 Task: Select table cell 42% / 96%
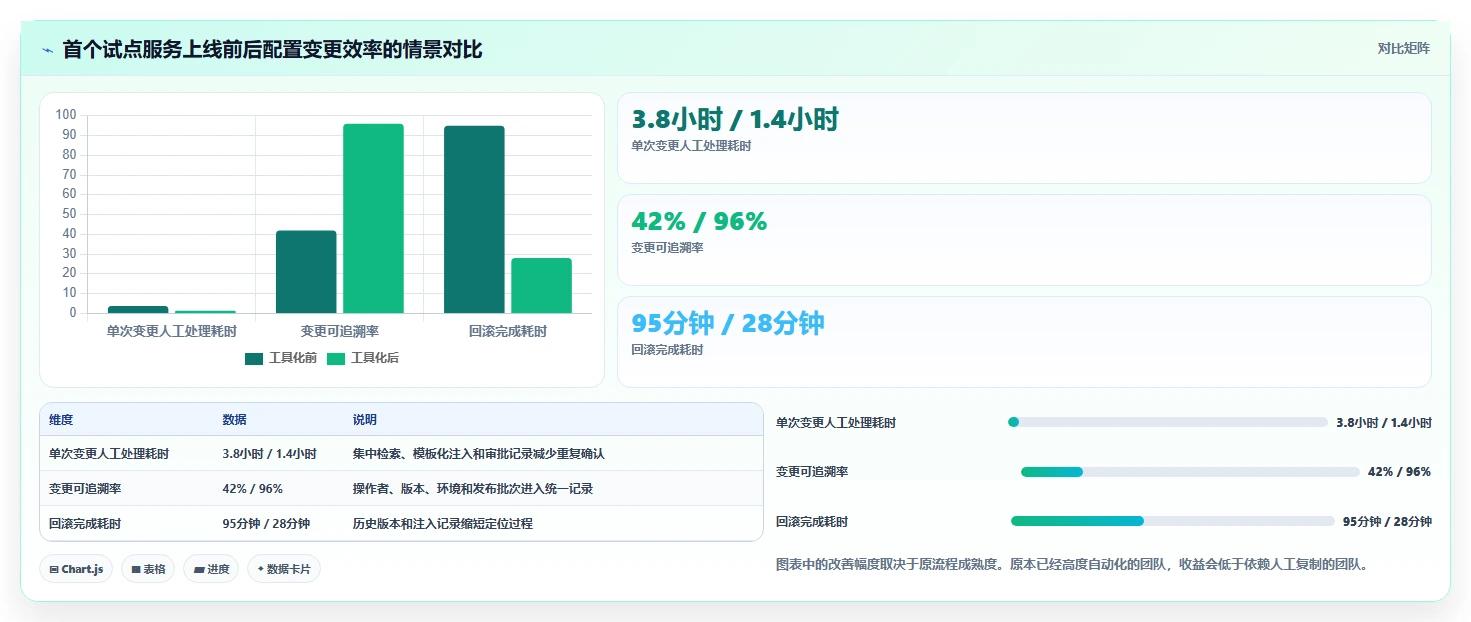(x=252, y=489)
